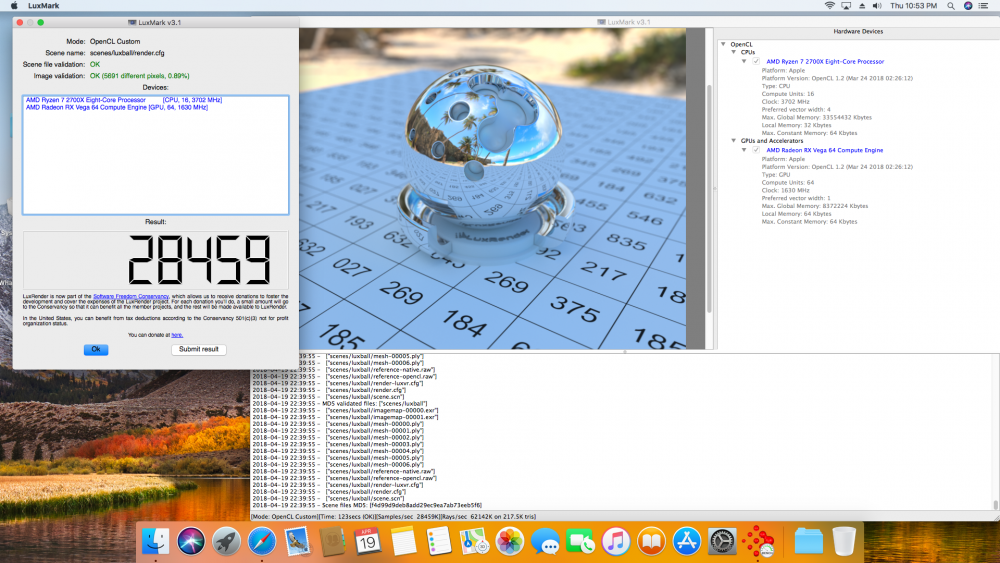
Task: Collapse the OpenCL tree node
Action: tap(723, 44)
